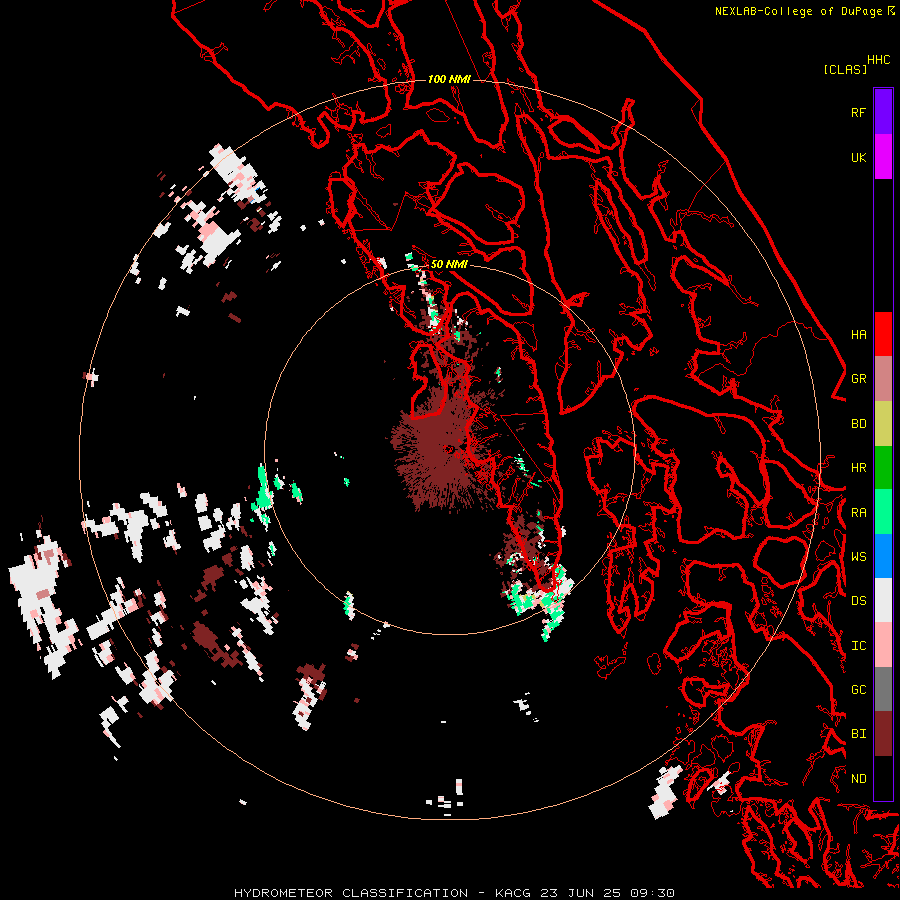This screenshot has width=900, height=900.
Task: Click the RF purple legend swatch
Action: 883,112
